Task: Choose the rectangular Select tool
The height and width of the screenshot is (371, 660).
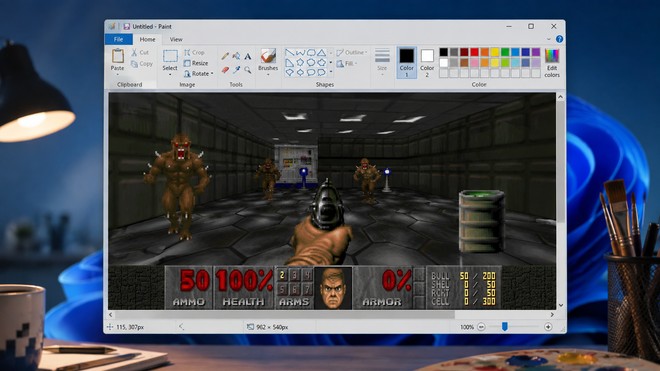Action: pos(170,56)
